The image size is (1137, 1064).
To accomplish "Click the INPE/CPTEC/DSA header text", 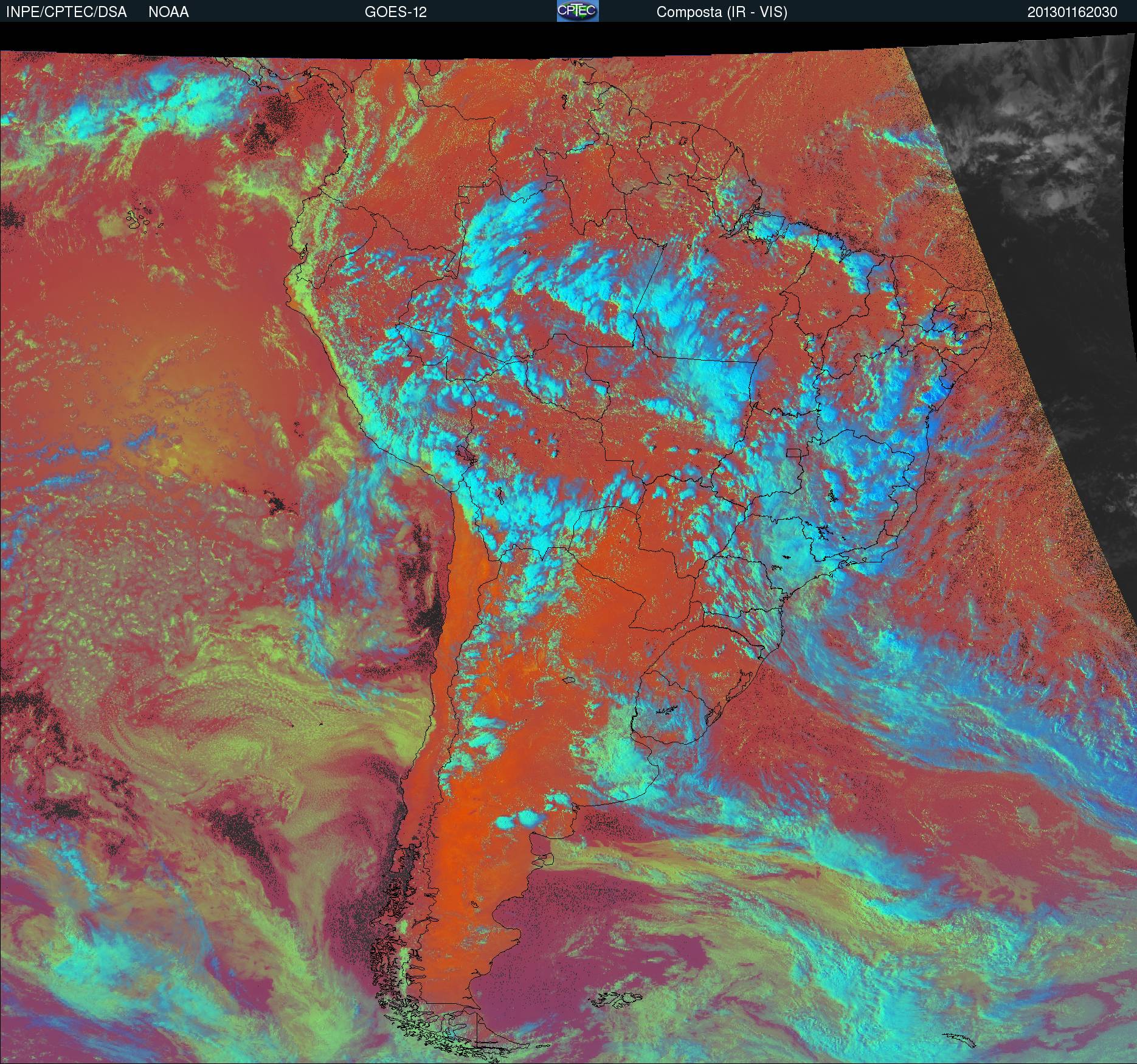I will tap(66, 12).
